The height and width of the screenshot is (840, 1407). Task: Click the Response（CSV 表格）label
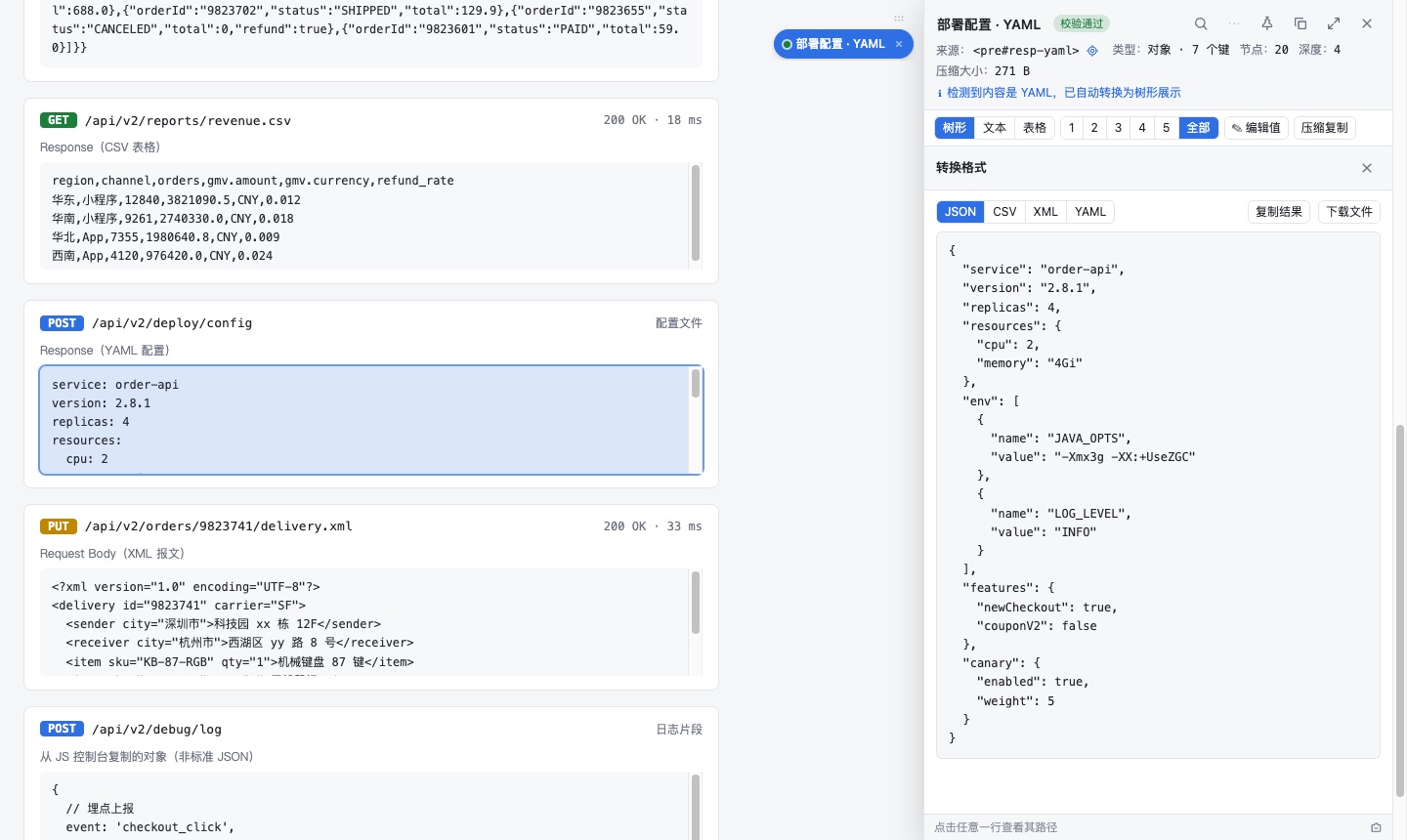coord(100,147)
